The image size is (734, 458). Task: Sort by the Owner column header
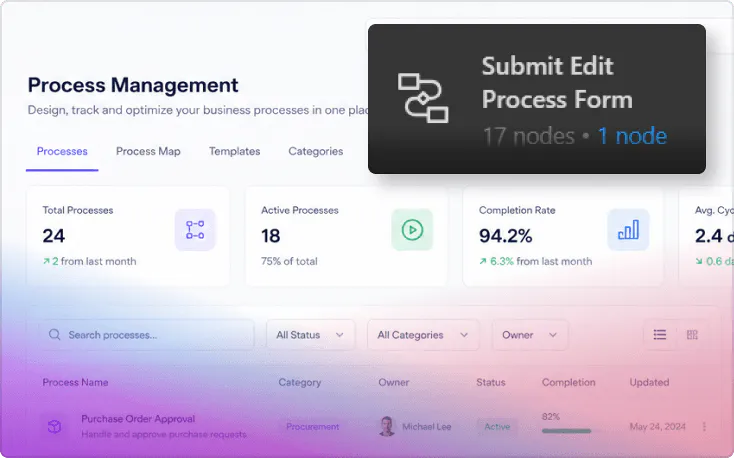394,383
